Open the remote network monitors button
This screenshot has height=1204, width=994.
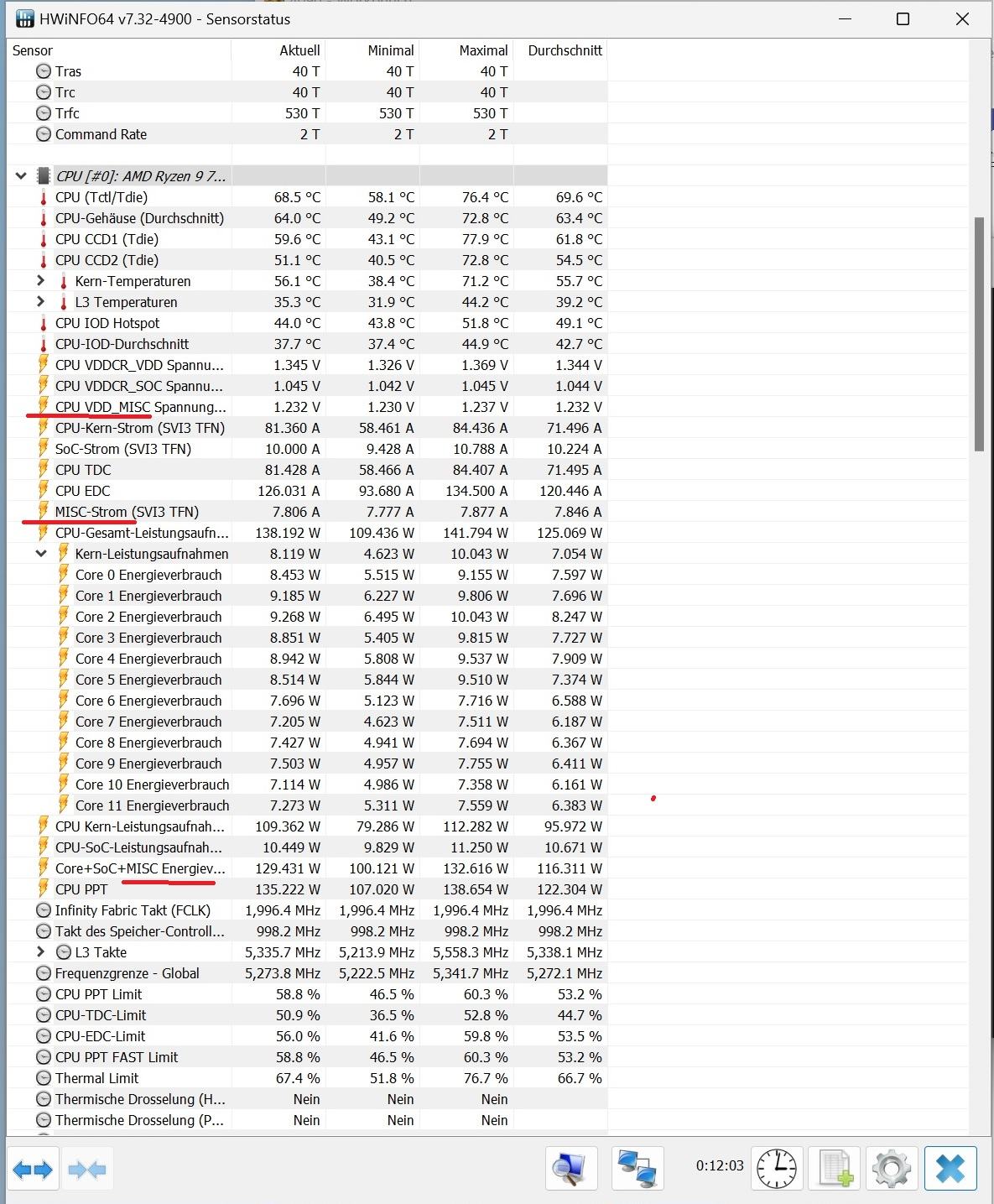coord(637,1169)
